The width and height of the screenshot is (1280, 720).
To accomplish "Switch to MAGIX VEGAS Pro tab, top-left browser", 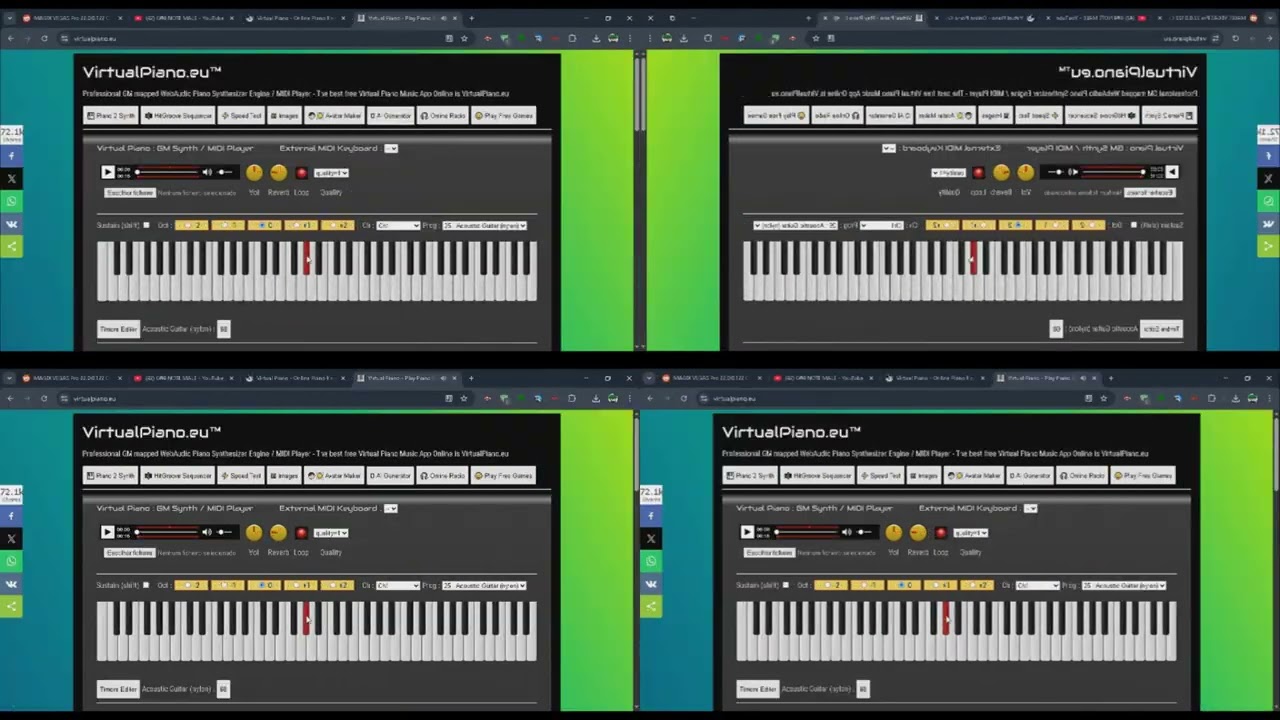I will point(70,17).
